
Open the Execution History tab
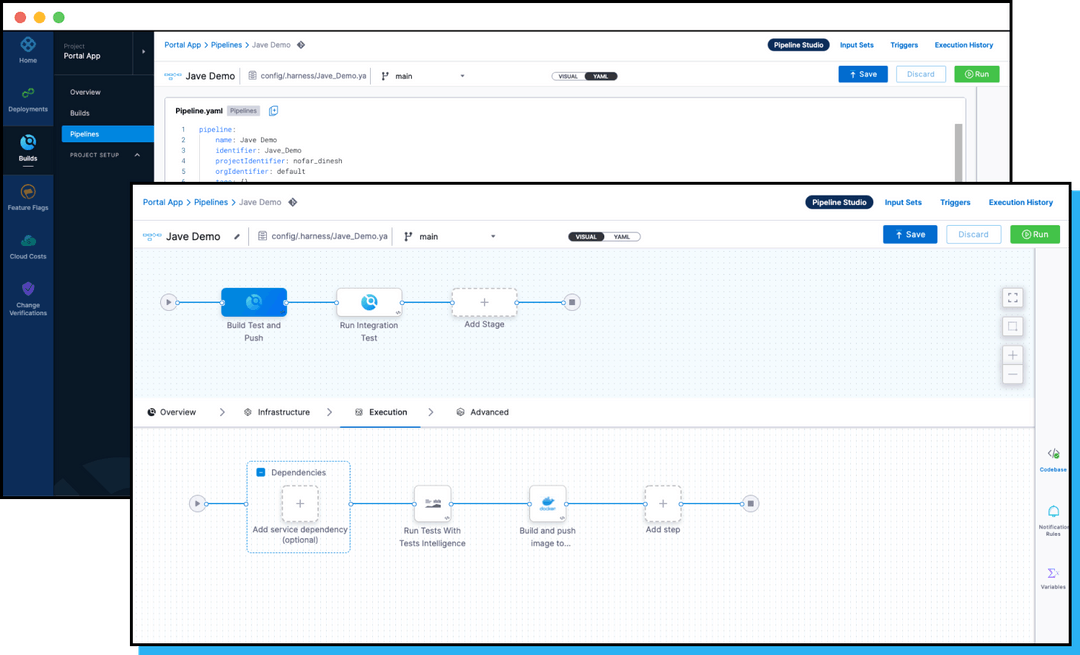(x=1020, y=202)
